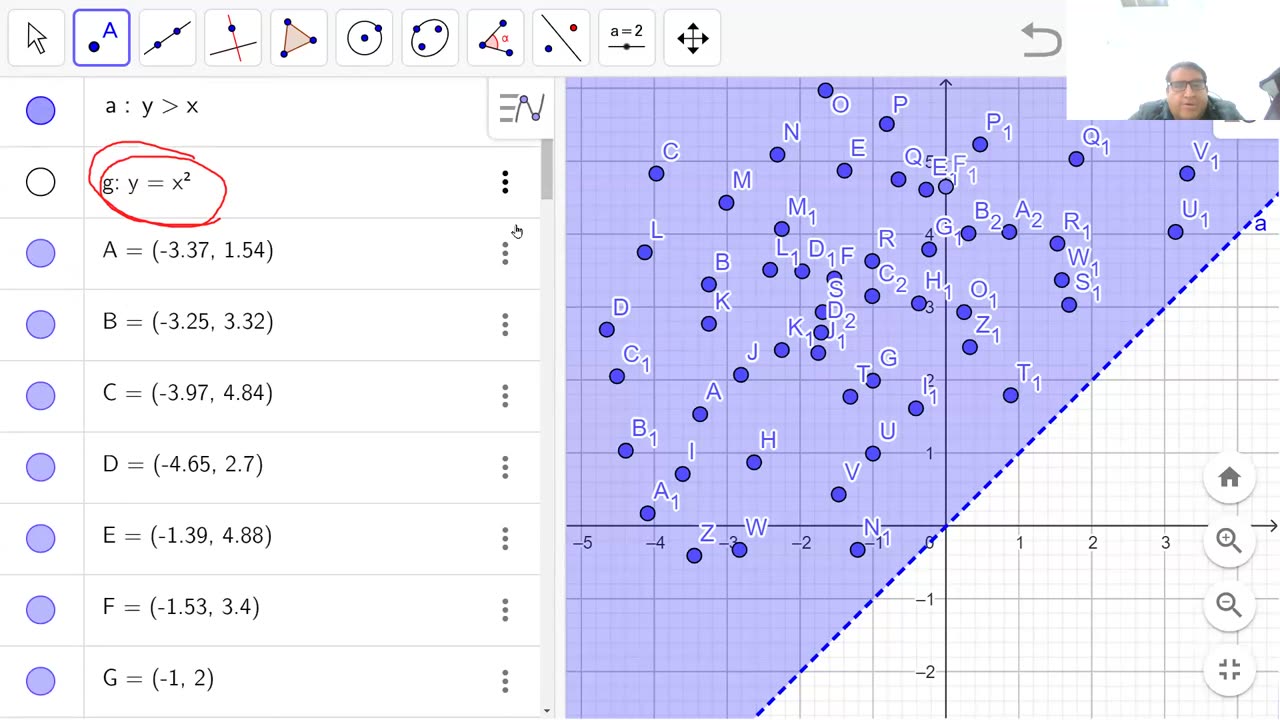This screenshot has width=1280, height=720.
Task: Show the hidden function g
Action: (x=41, y=182)
